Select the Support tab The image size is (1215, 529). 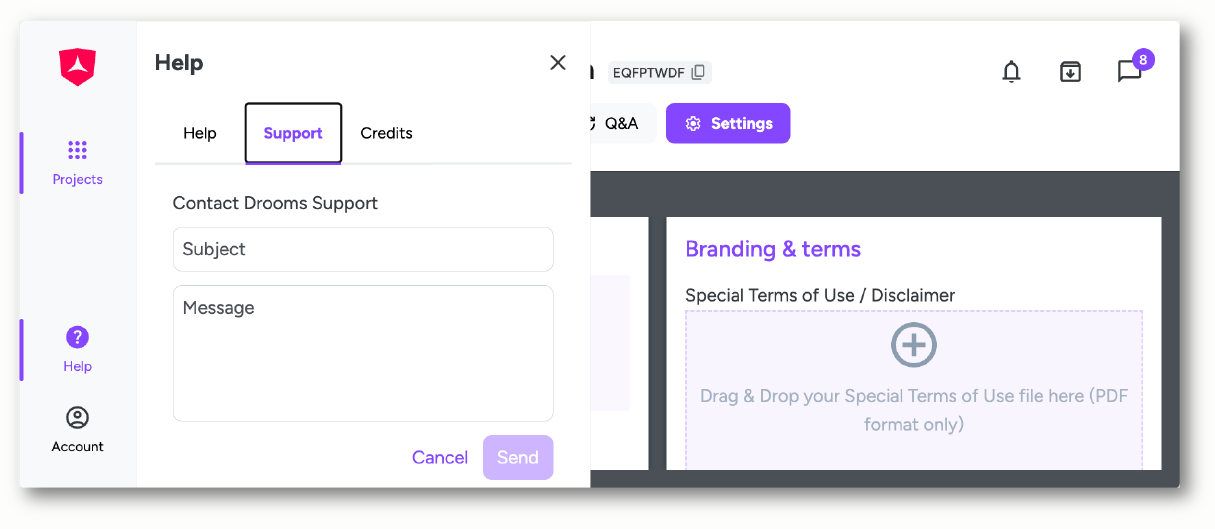click(293, 133)
